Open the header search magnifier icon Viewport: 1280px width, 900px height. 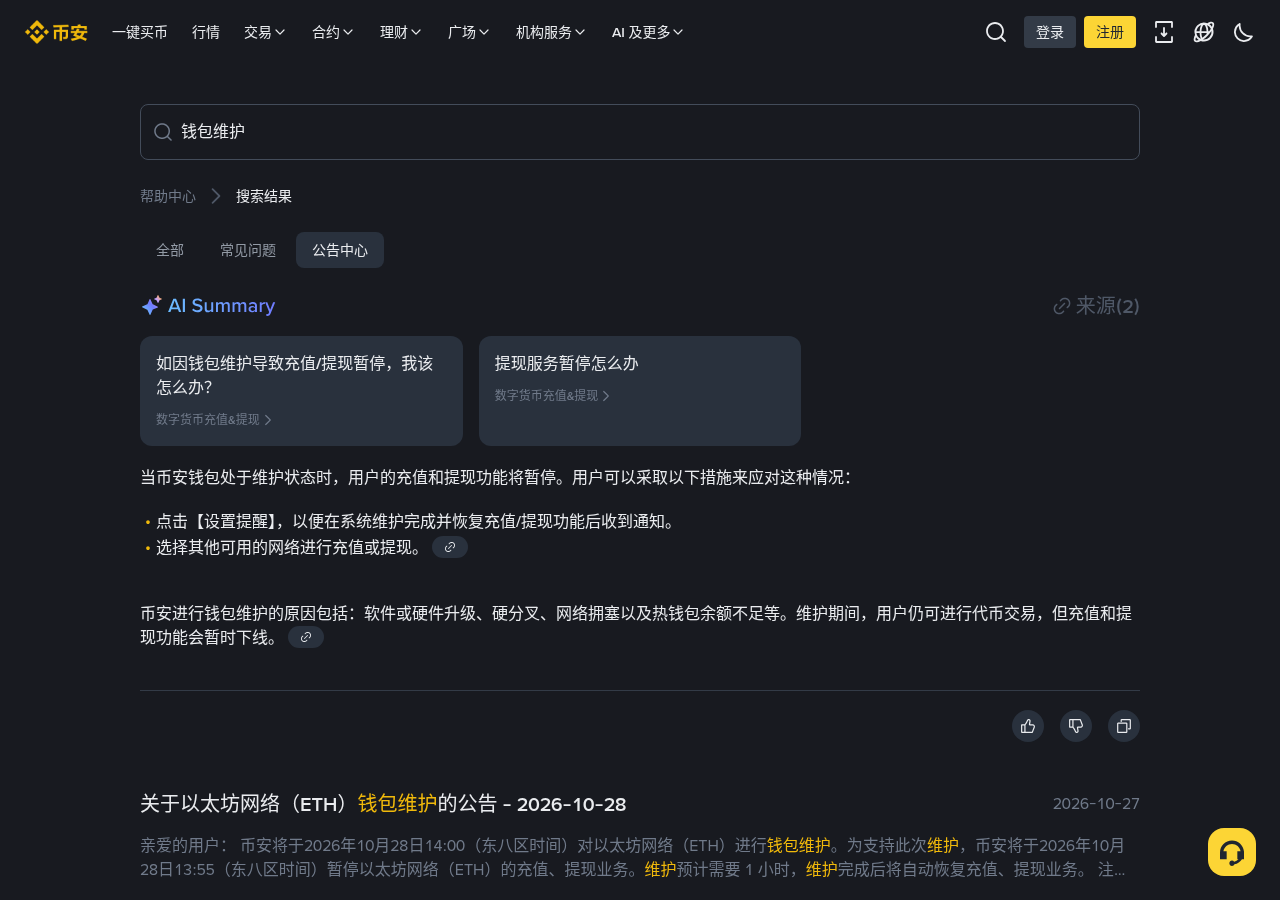996,32
